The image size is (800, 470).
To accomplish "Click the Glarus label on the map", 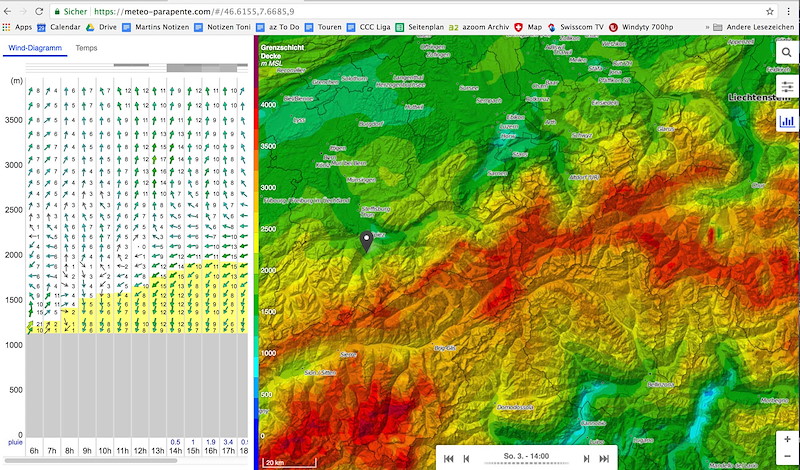I will click(666, 129).
